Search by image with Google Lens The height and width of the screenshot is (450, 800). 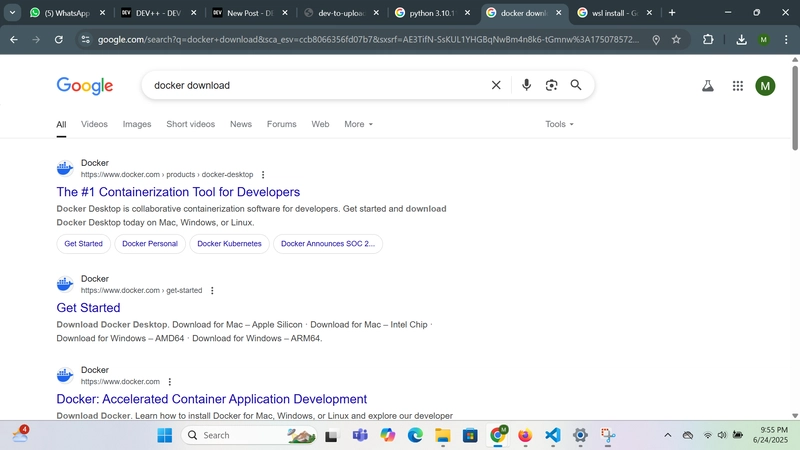click(551, 85)
